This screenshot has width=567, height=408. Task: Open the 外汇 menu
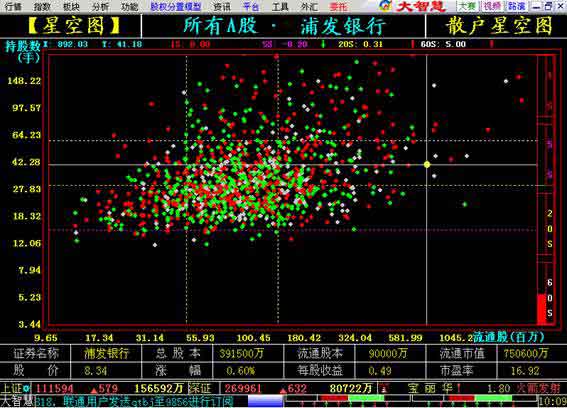tap(309, 6)
